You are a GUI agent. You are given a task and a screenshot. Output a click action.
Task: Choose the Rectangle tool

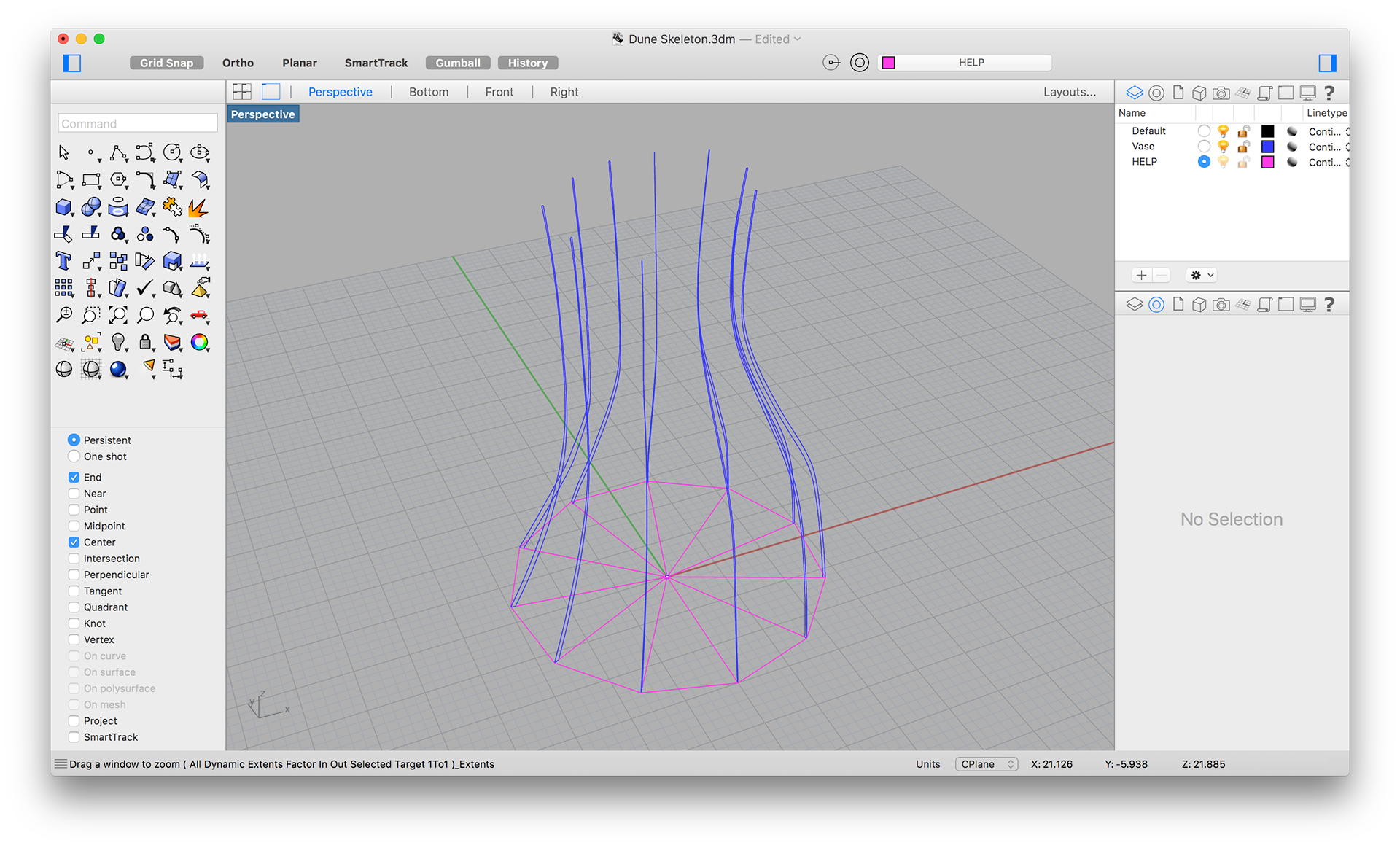(x=91, y=179)
